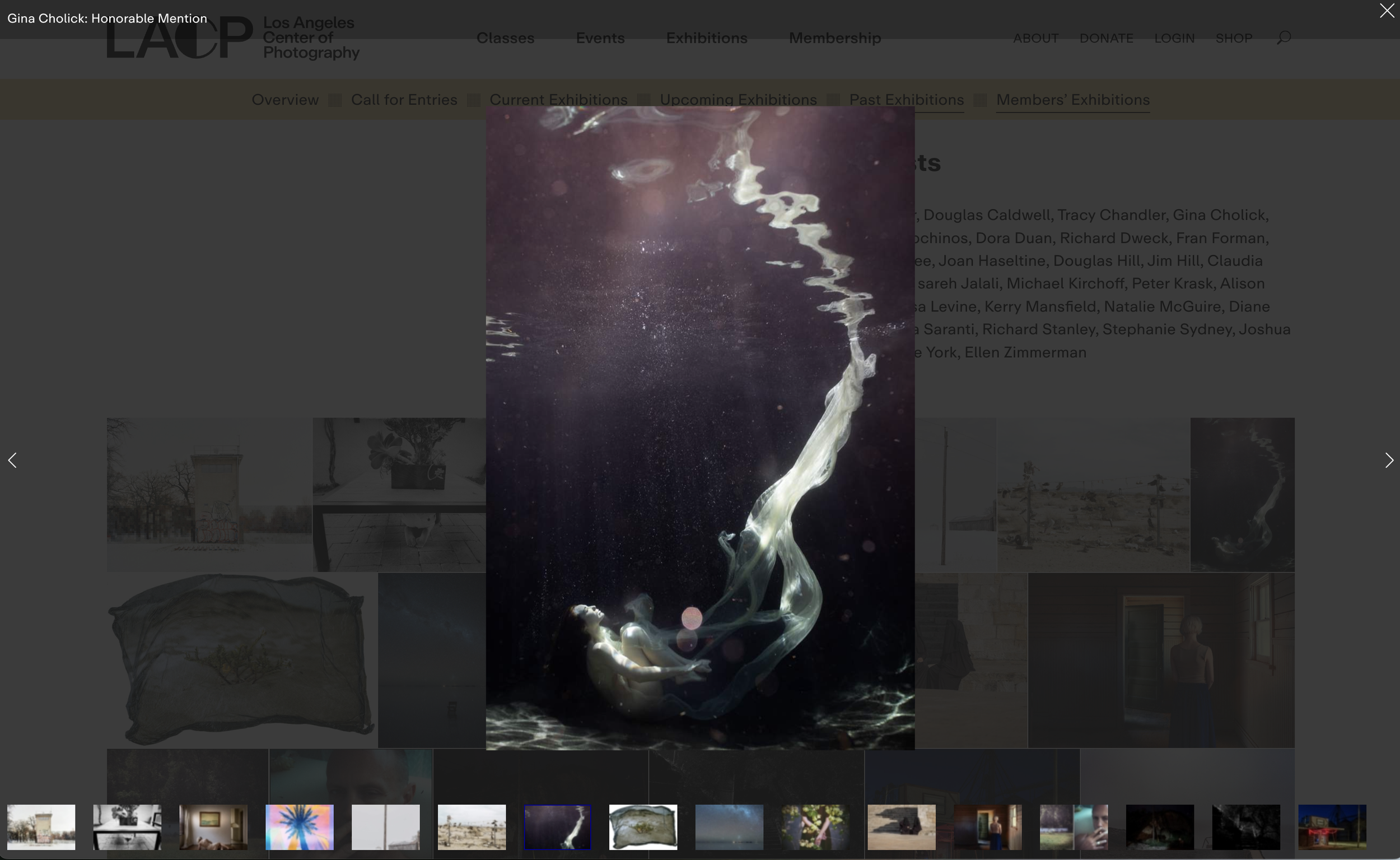Image resolution: width=1400 pixels, height=860 pixels.
Task: View the shirtless figure in doorway thumbnail
Action: click(x=988, y=827)
